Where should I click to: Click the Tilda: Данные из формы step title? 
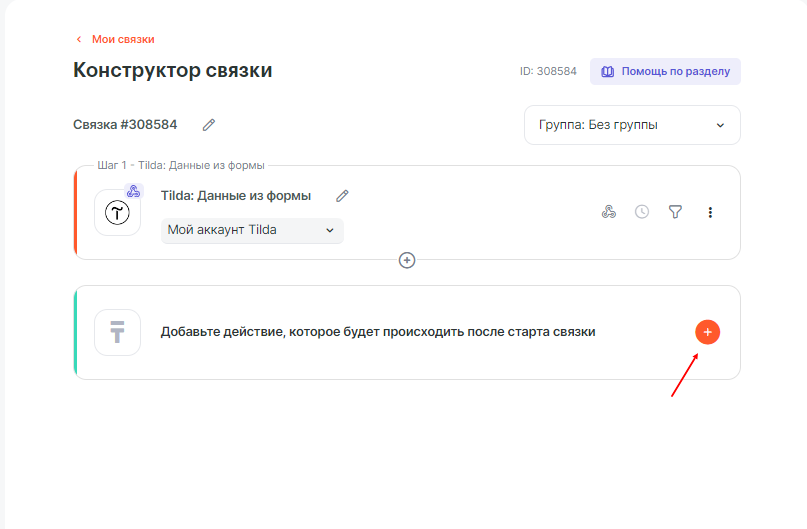coord(236,196)
